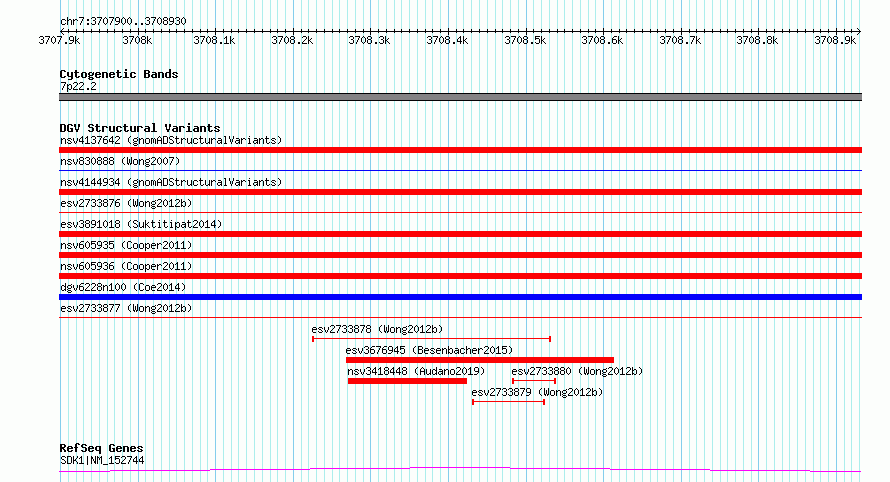This screenshot has width=890, height=482.
Task: Click the esv2733879 red interval line
Action: pyautogui.click(x=508, y=402)
